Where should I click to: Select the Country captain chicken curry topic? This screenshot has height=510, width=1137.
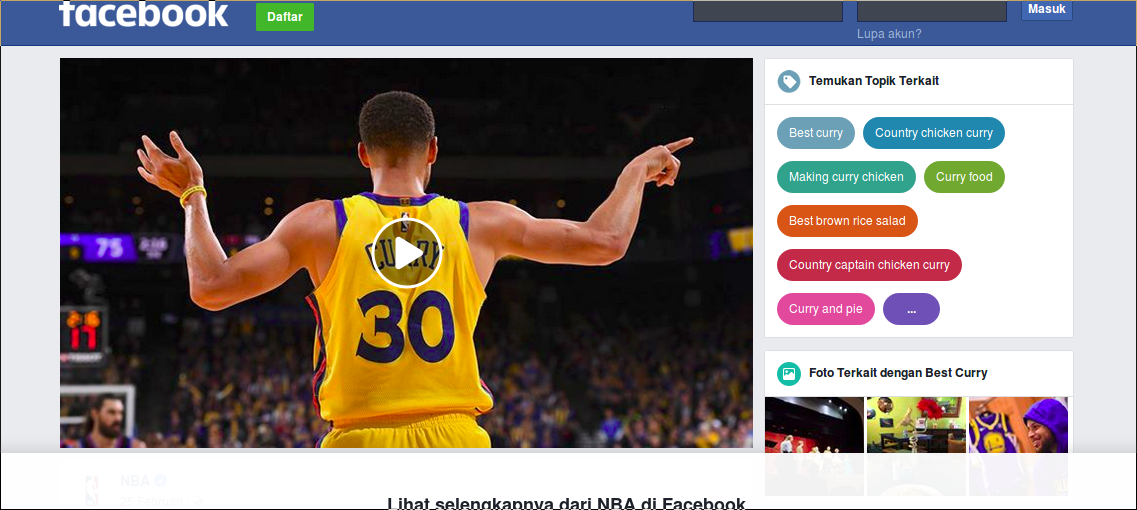(869, 265)
